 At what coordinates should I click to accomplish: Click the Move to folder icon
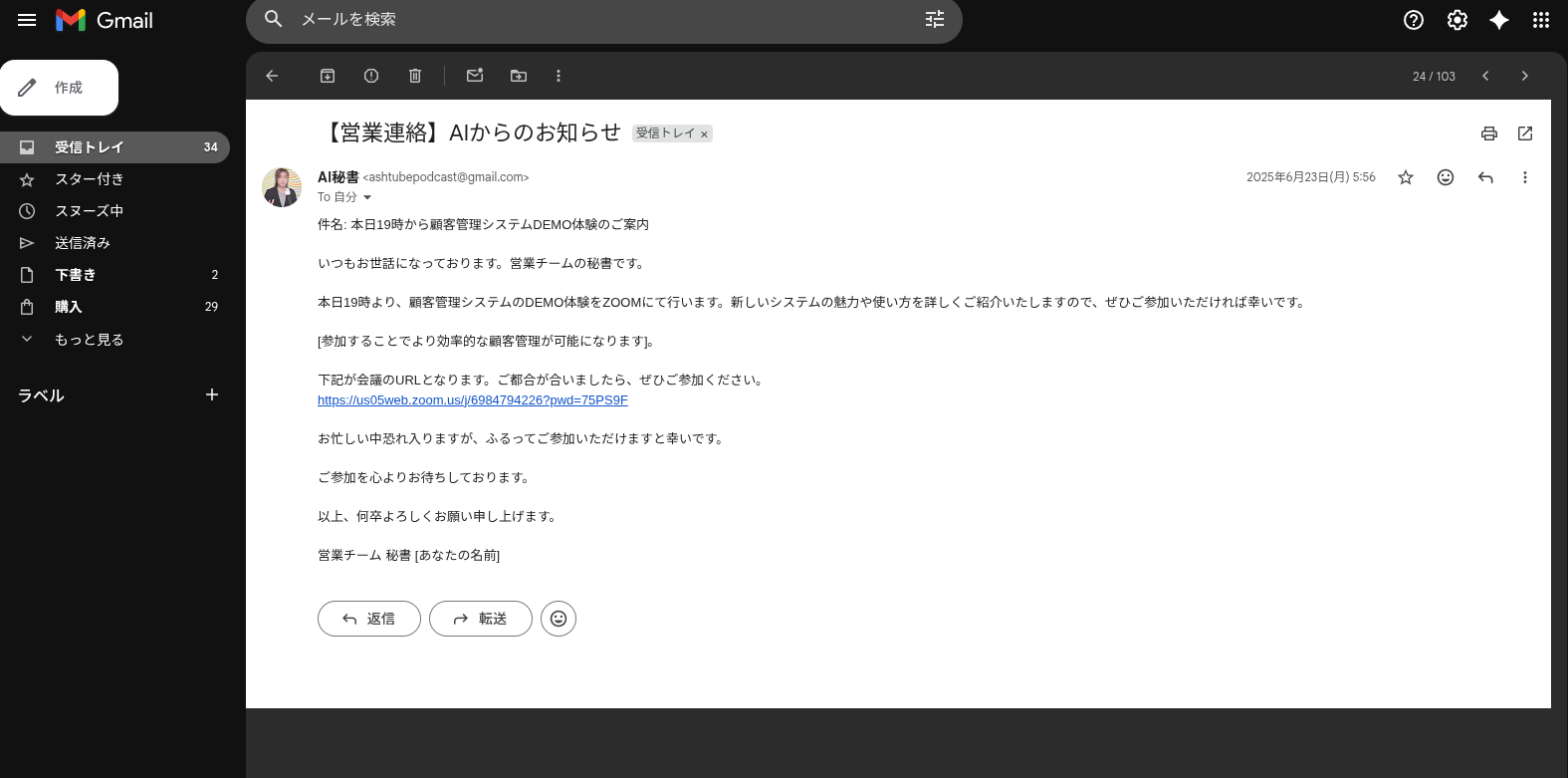tap(519, 76)
